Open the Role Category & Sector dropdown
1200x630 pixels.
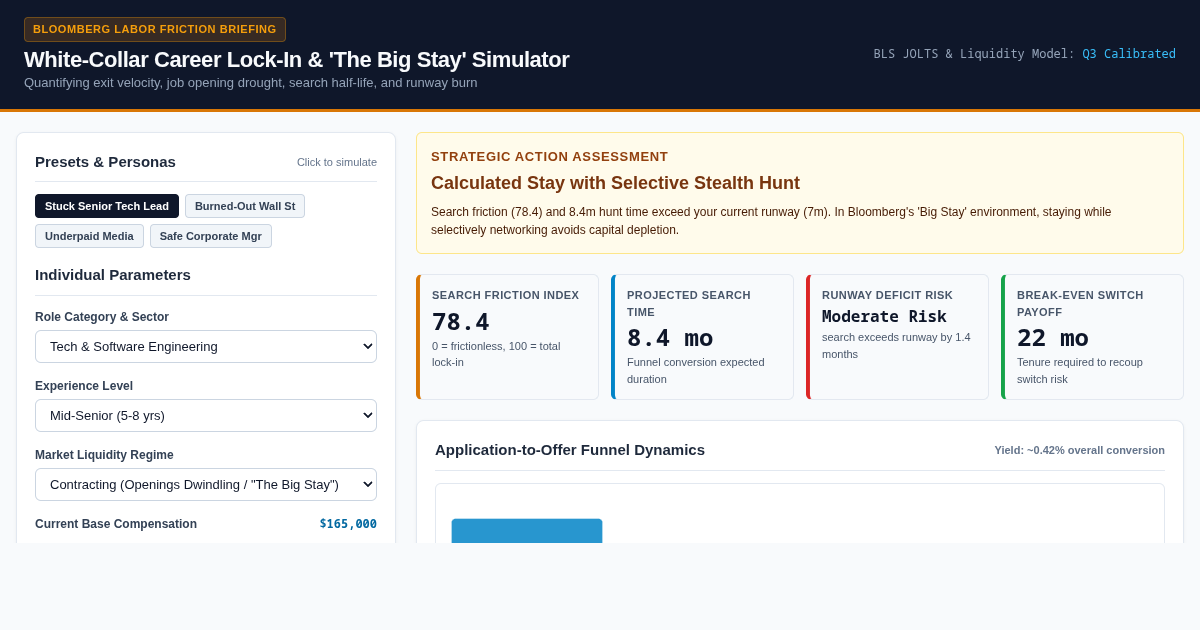206,346
